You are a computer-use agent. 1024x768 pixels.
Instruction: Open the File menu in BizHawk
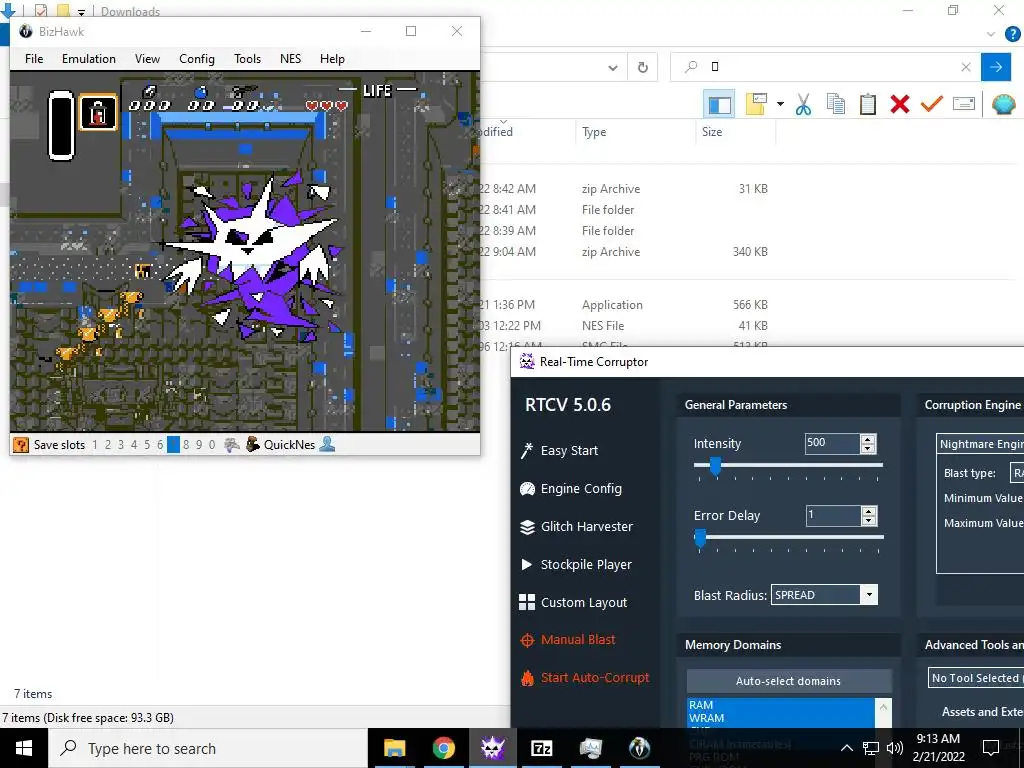coord(34,59)
